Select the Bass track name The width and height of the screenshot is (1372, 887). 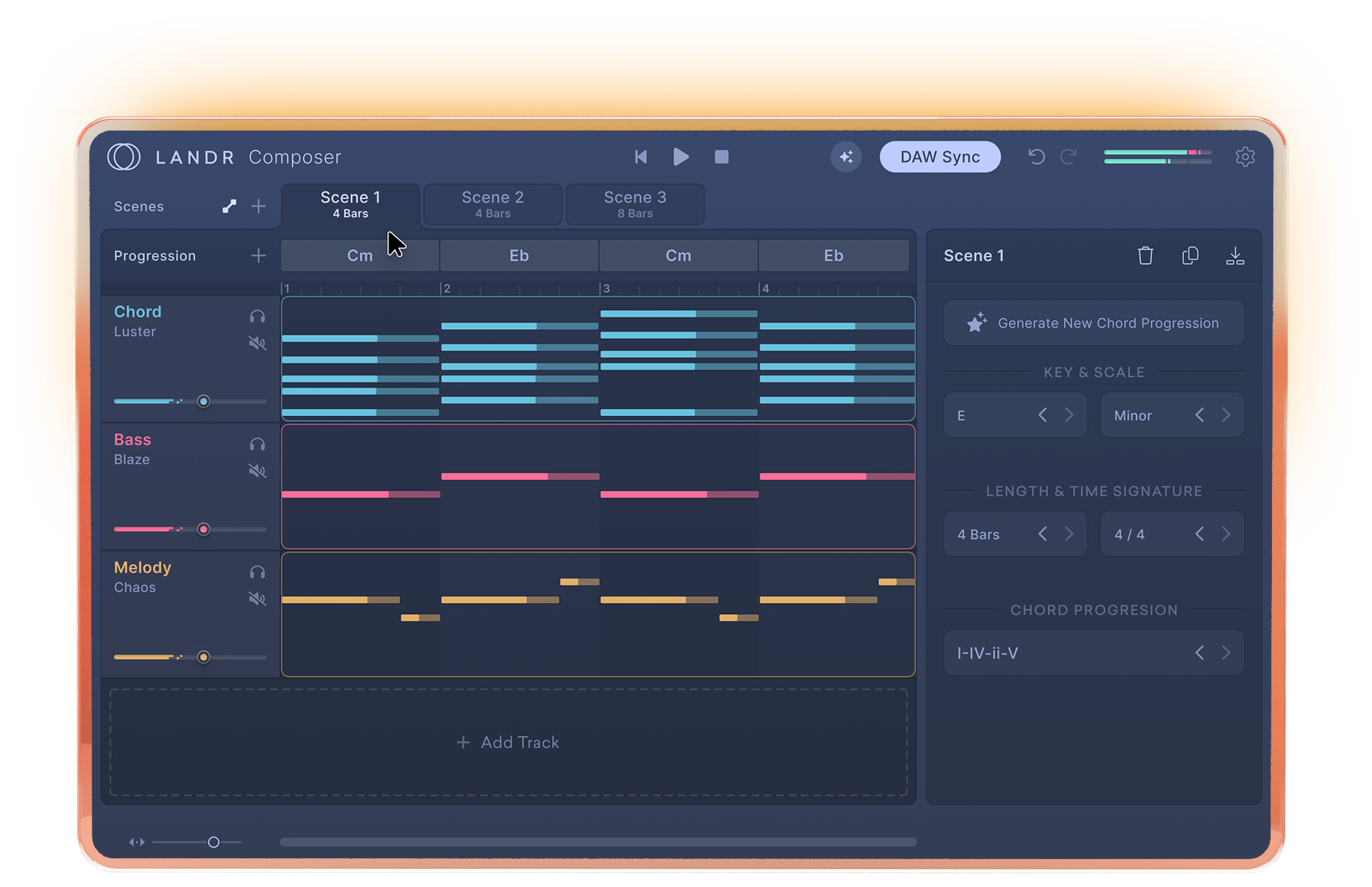132,440
